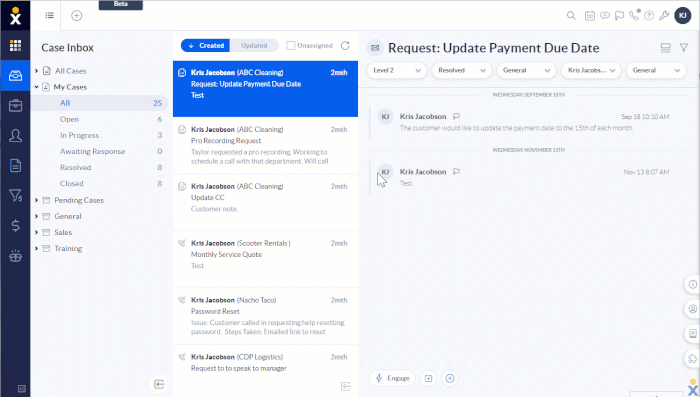Open the contacts person icon in the sidebar

tap(15, 135)
